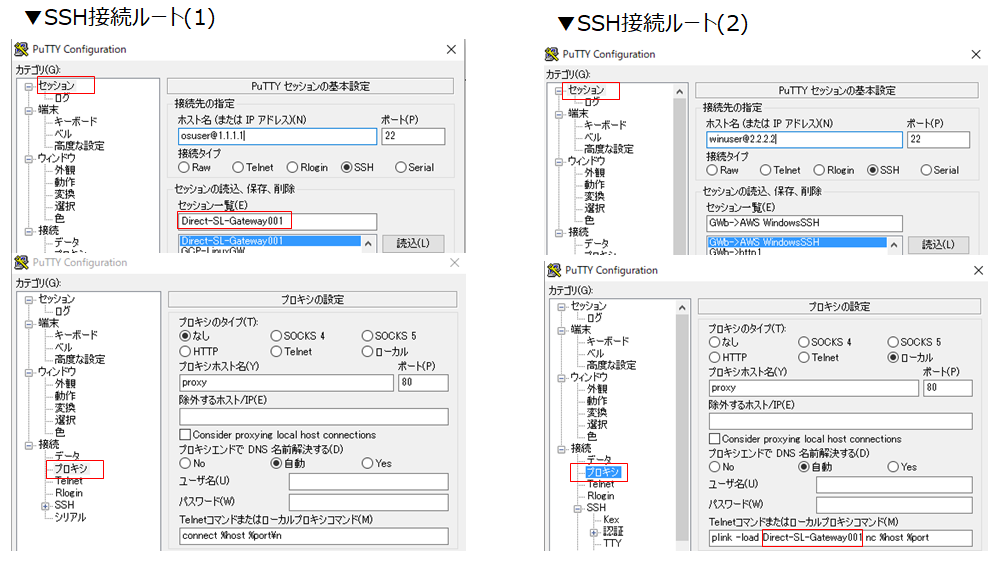The height and width of the screenshot is (564, 992).
Task: Click session name field with Direct-SL-Gateway001 text
Action: tap(278, 222)
